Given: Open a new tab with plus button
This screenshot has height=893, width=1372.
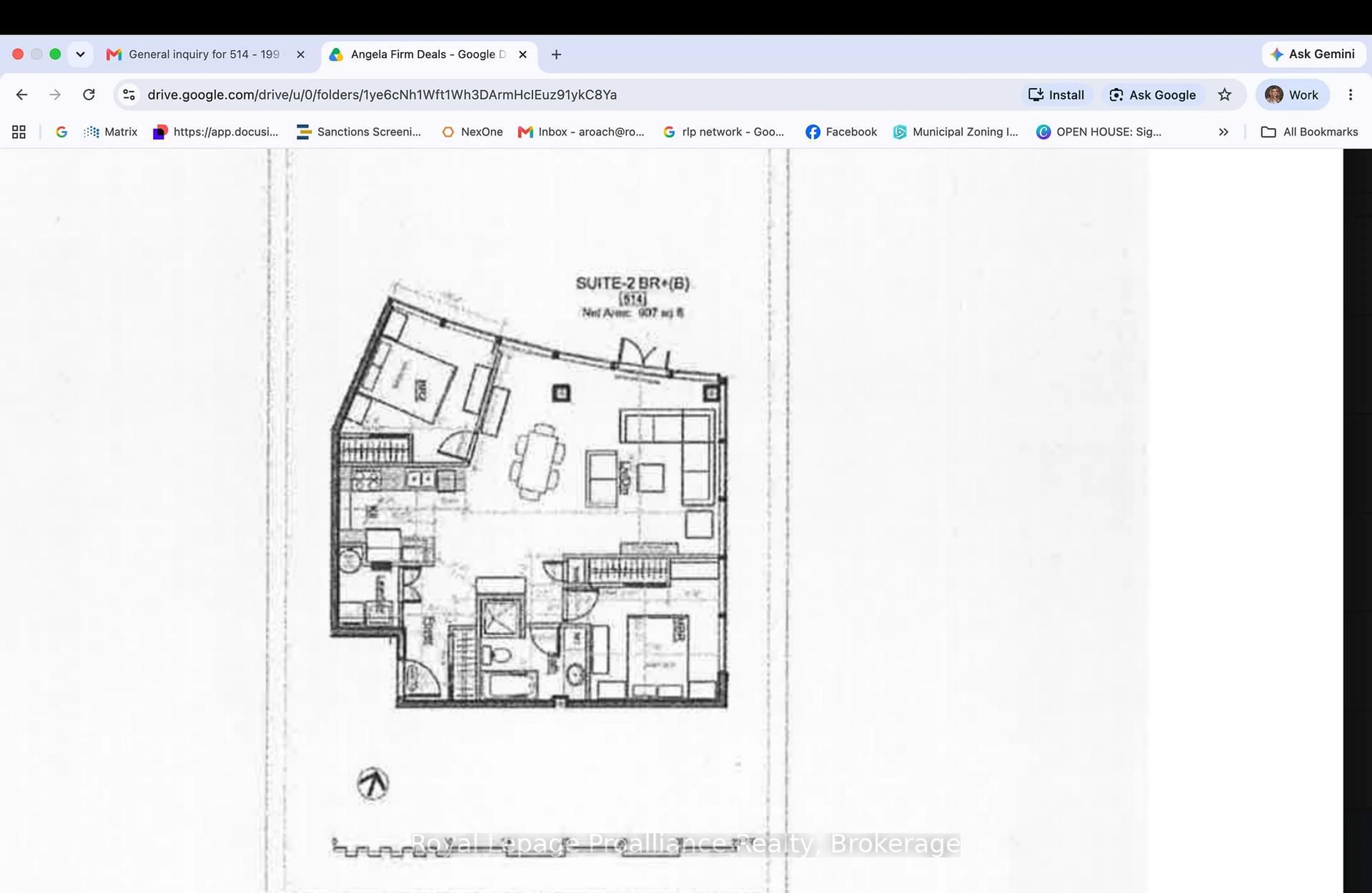Looking at the screenshot, I should pyautogui.click(x=556, y=54).
